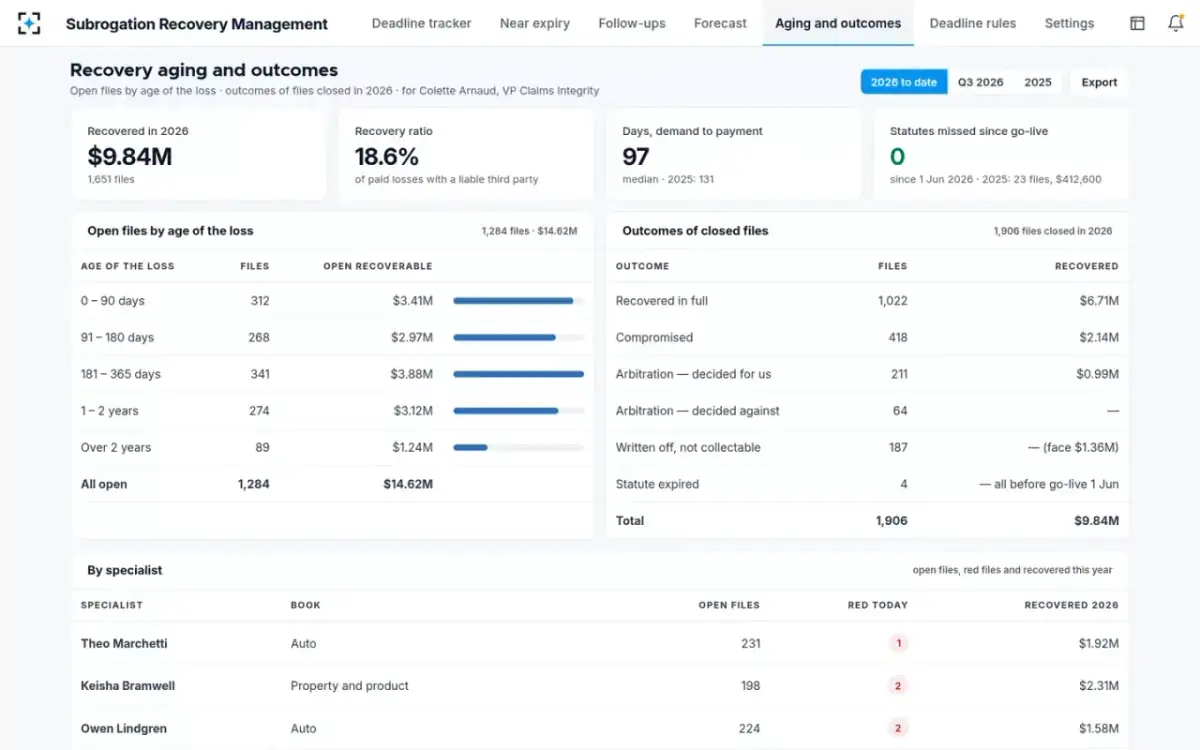Open the Statutes missed since go-live card
The width and height of the screenshot is (1200, 750).
[x=1002, y=154]
